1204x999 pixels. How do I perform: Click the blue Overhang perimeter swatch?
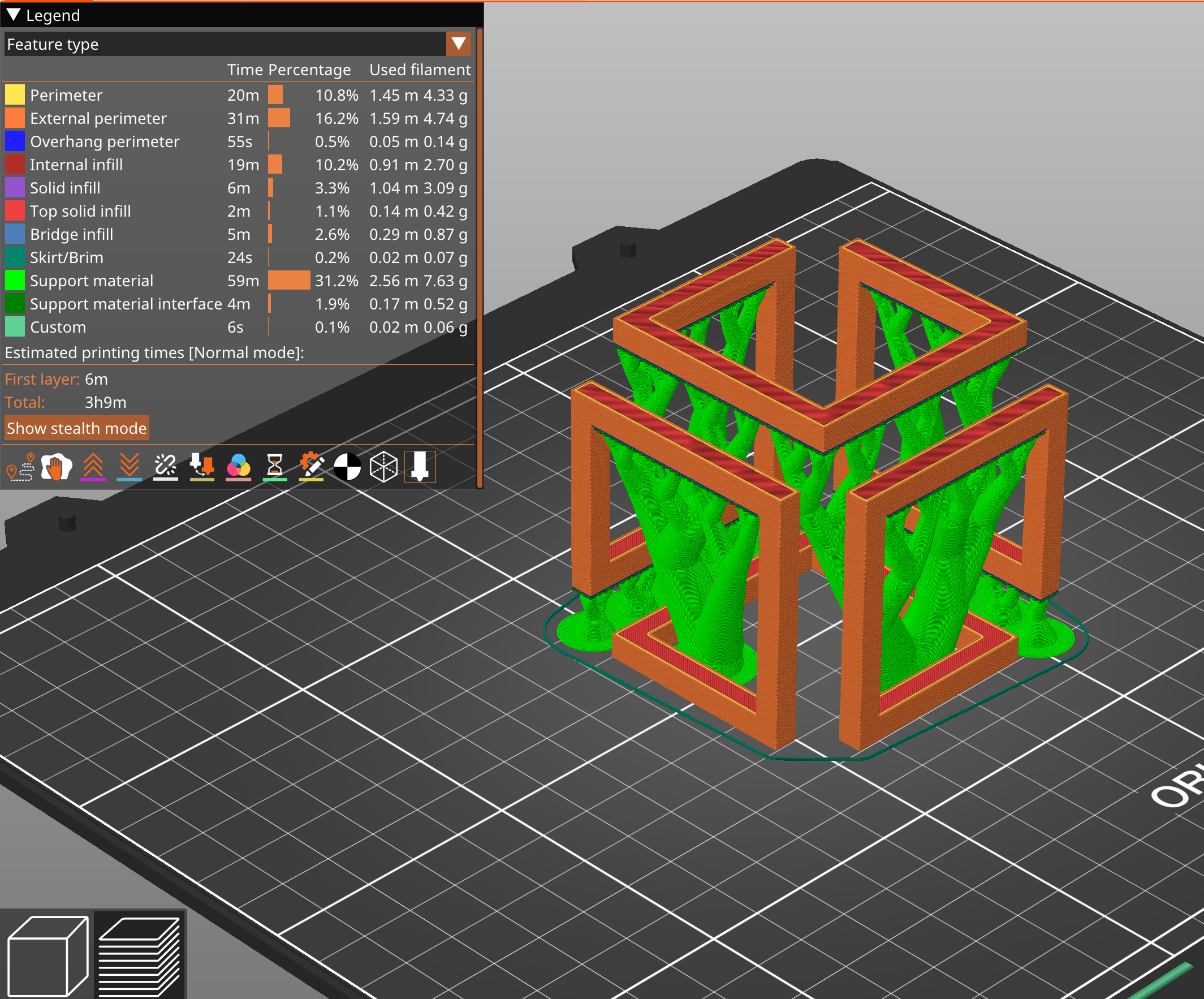tap(15, 141)
